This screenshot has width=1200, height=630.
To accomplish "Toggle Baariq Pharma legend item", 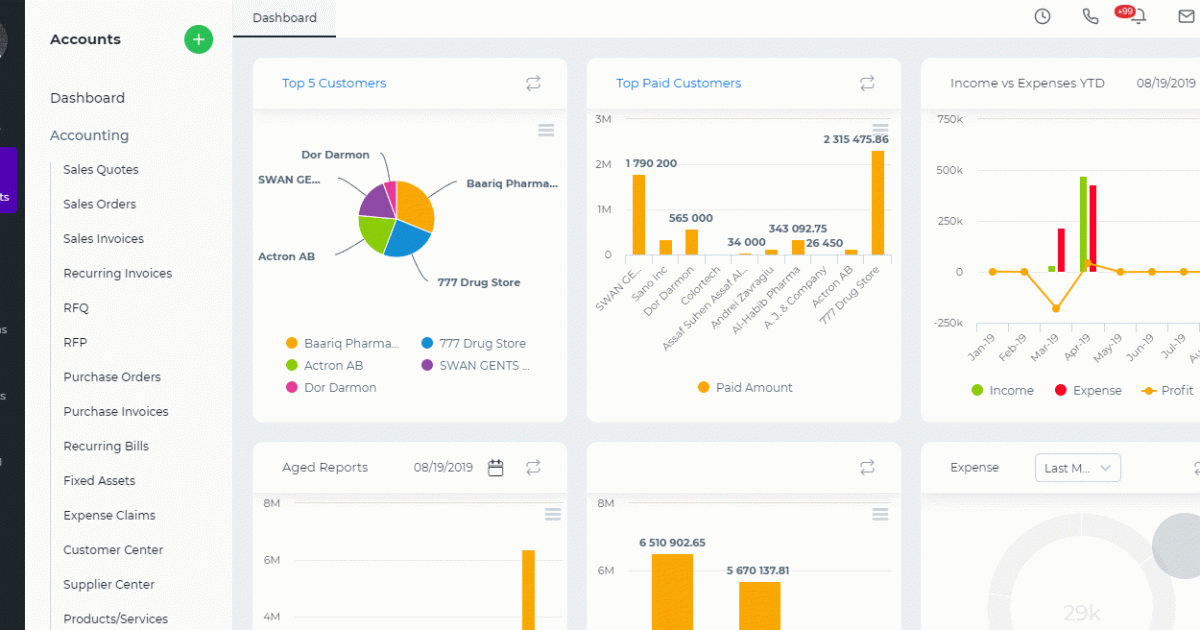I will tap(342, 343).
